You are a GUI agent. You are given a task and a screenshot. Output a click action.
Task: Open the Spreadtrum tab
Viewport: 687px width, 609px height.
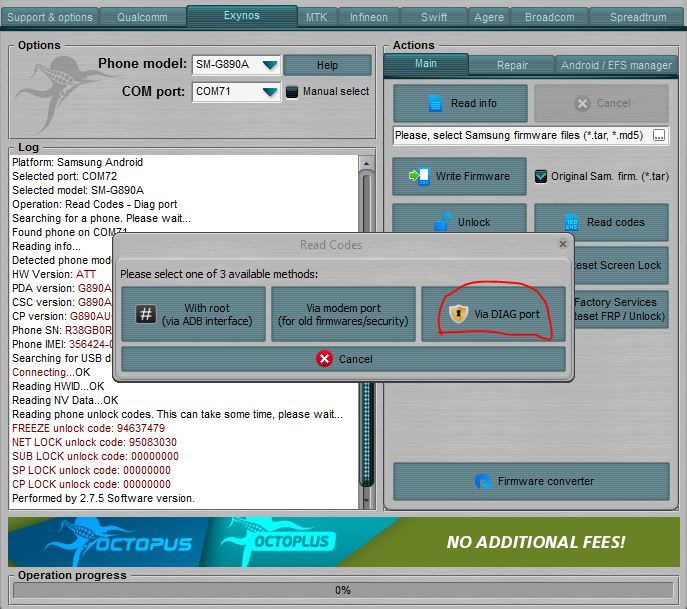pos(638,17)
